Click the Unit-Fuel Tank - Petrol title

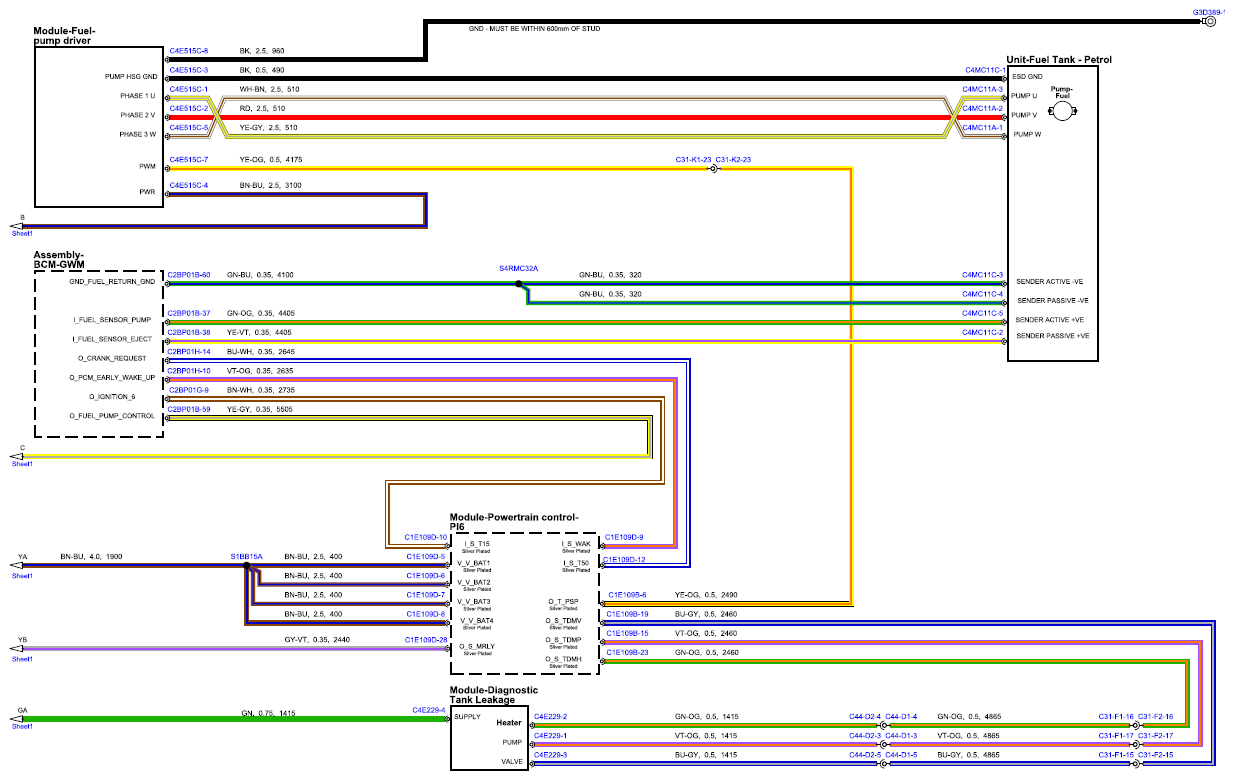(x=1059, y=60)
